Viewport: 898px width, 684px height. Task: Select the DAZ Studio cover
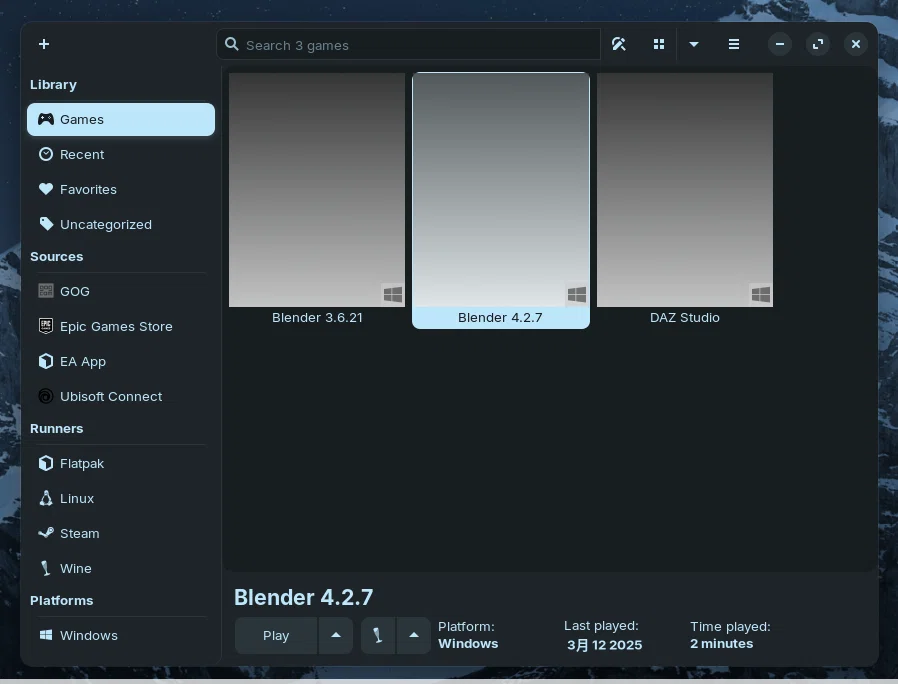685,190
